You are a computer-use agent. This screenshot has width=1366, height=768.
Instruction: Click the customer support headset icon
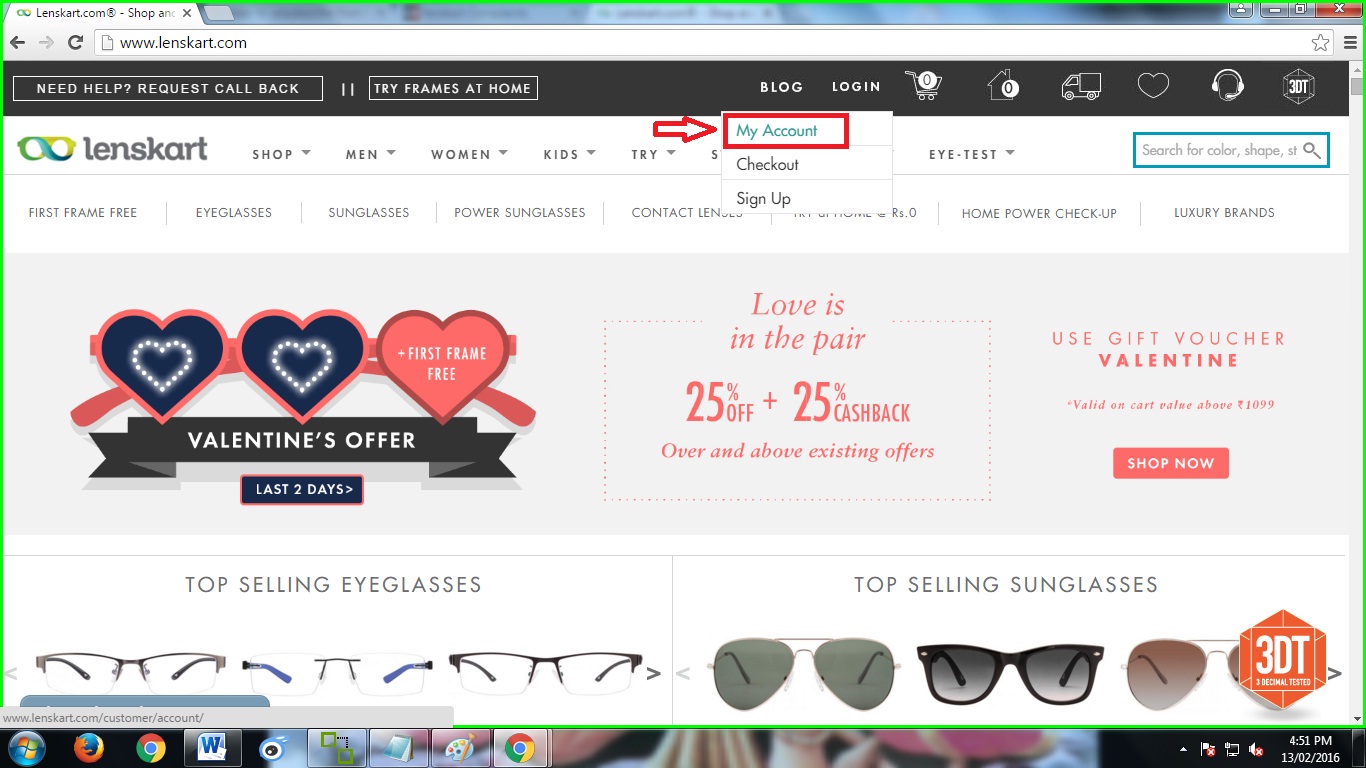(x=1227, y=86)
